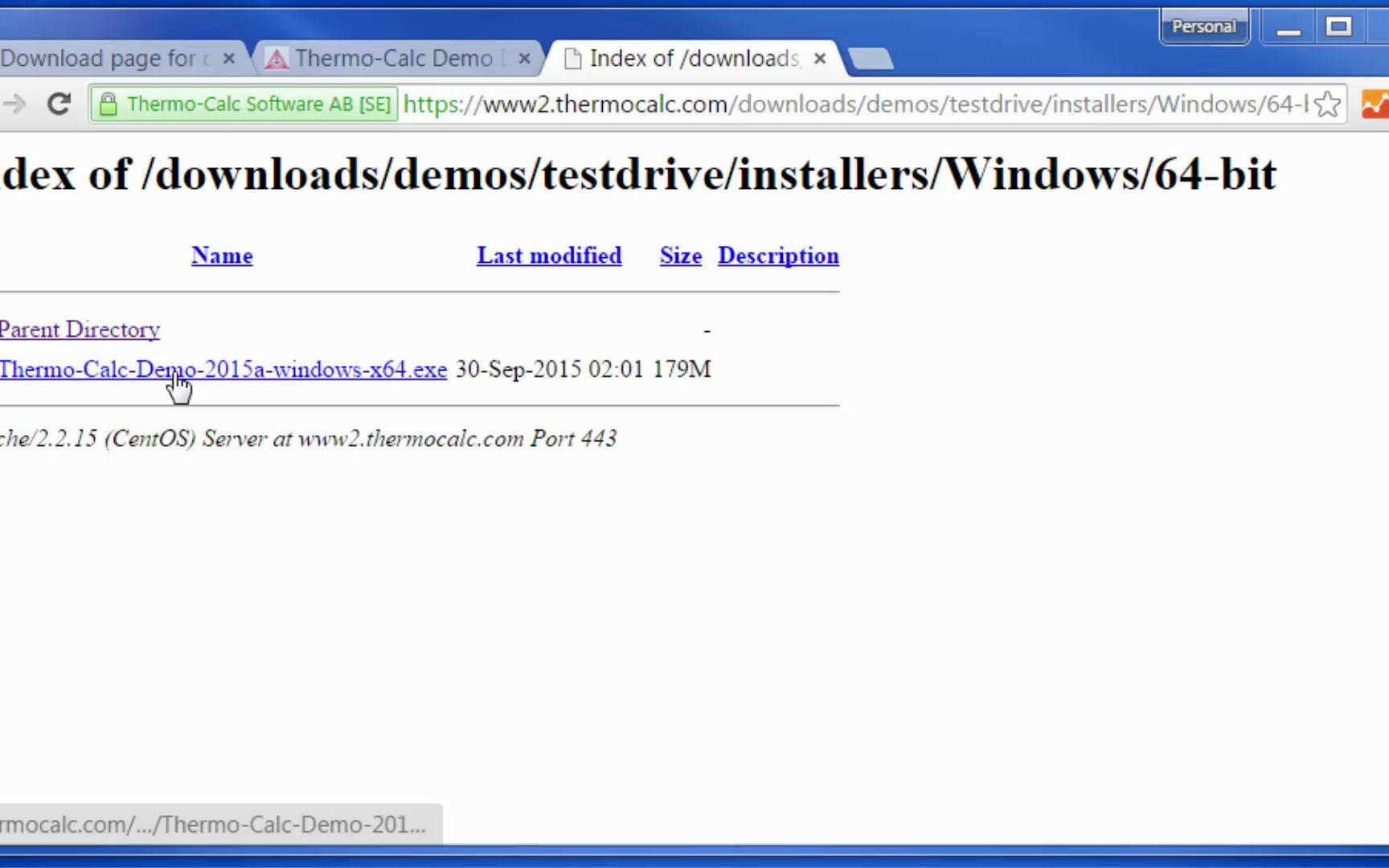Click the URL in the address bar
The width and height of the screenshot is (1389, 868).
point(855,104)
